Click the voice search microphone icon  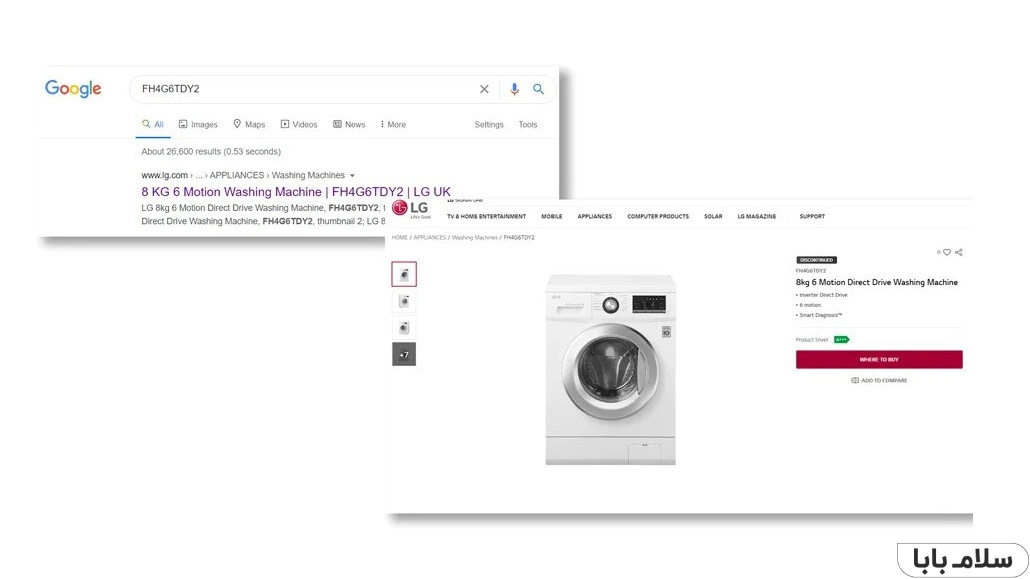click(x=514, y=89)
